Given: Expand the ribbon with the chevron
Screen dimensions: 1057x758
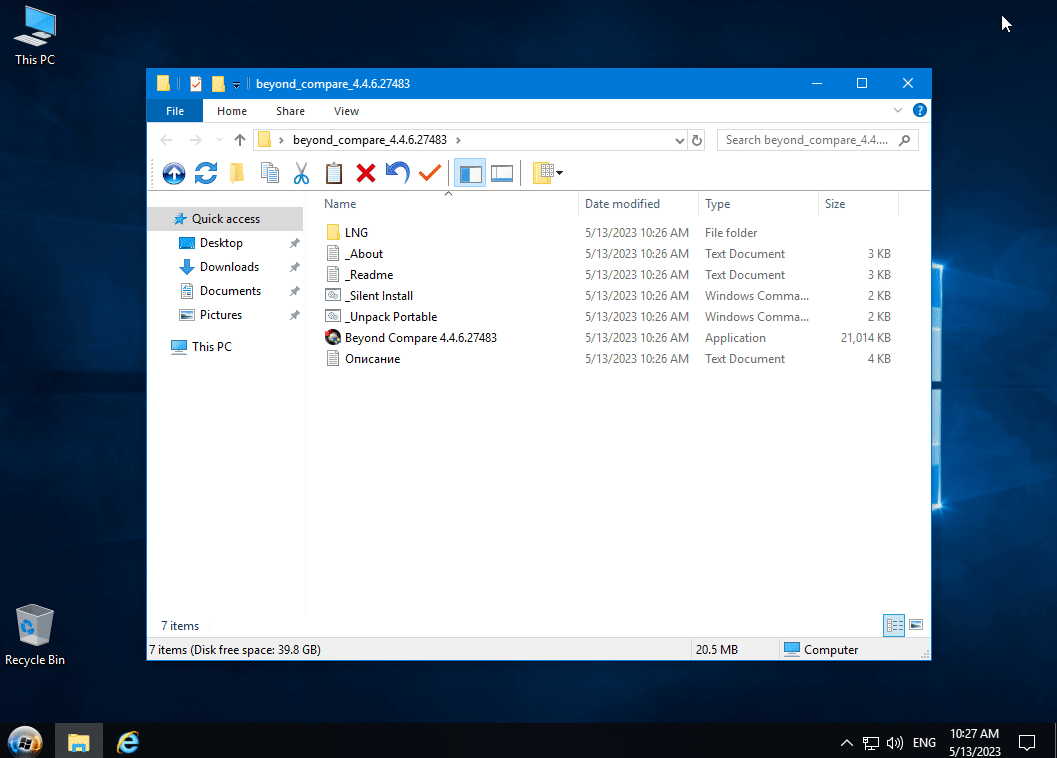Looking at the screenshot, I should point(898,111).
